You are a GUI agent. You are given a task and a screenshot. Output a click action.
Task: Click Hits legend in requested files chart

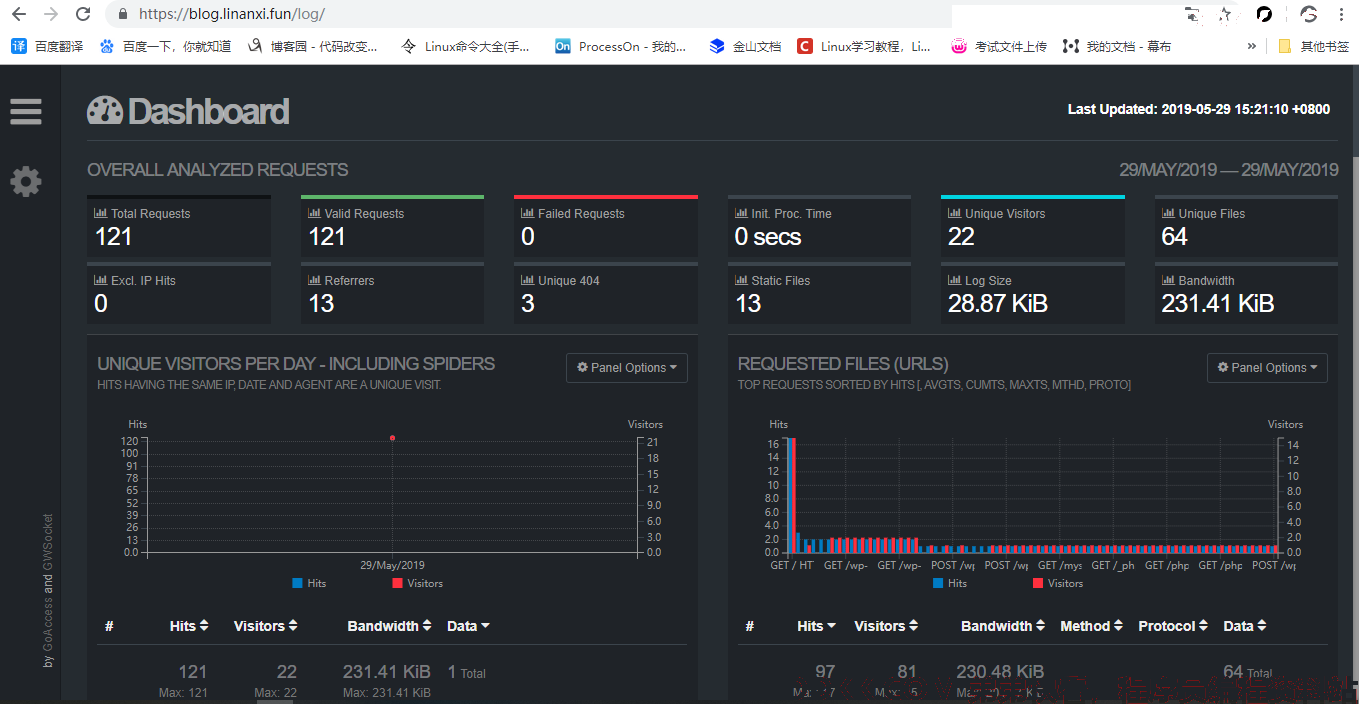(x=950, y=583)
